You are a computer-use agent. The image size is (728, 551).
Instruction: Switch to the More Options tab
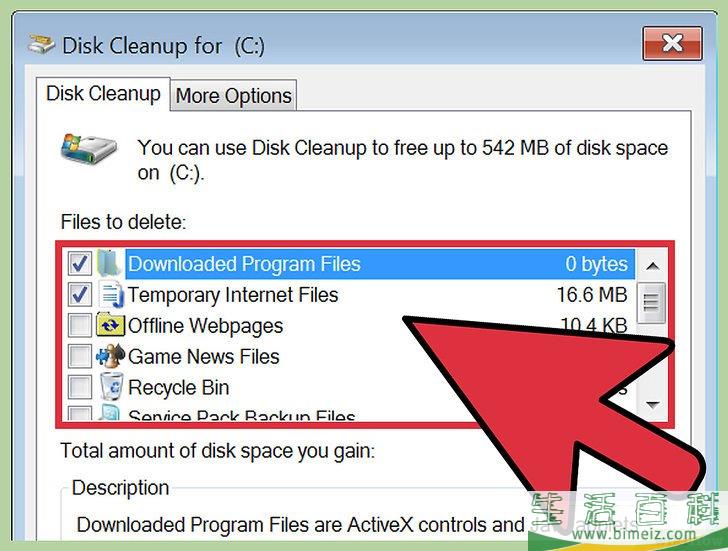pos(234,96)
